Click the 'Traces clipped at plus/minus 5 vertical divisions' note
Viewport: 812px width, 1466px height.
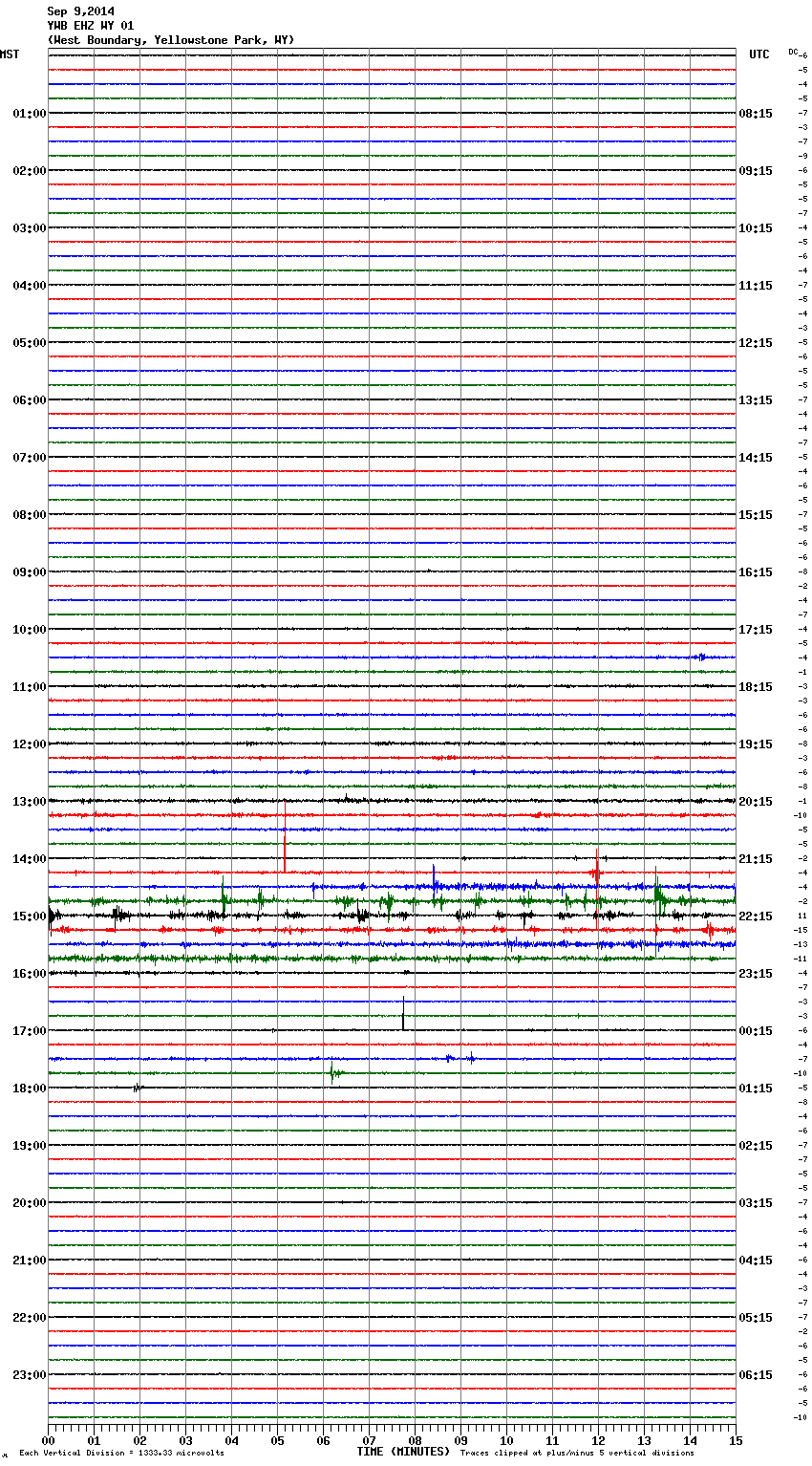[x=577, y=1453]
